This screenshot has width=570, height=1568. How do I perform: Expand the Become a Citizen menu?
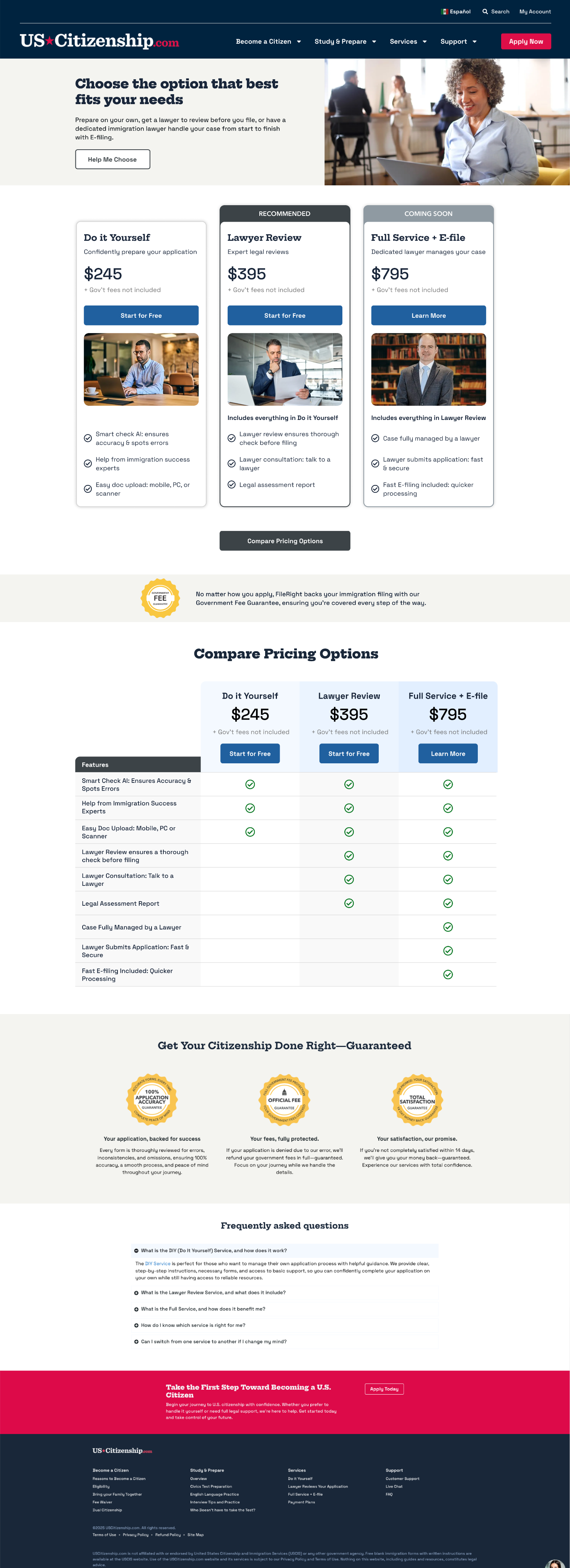click(268, 41)
